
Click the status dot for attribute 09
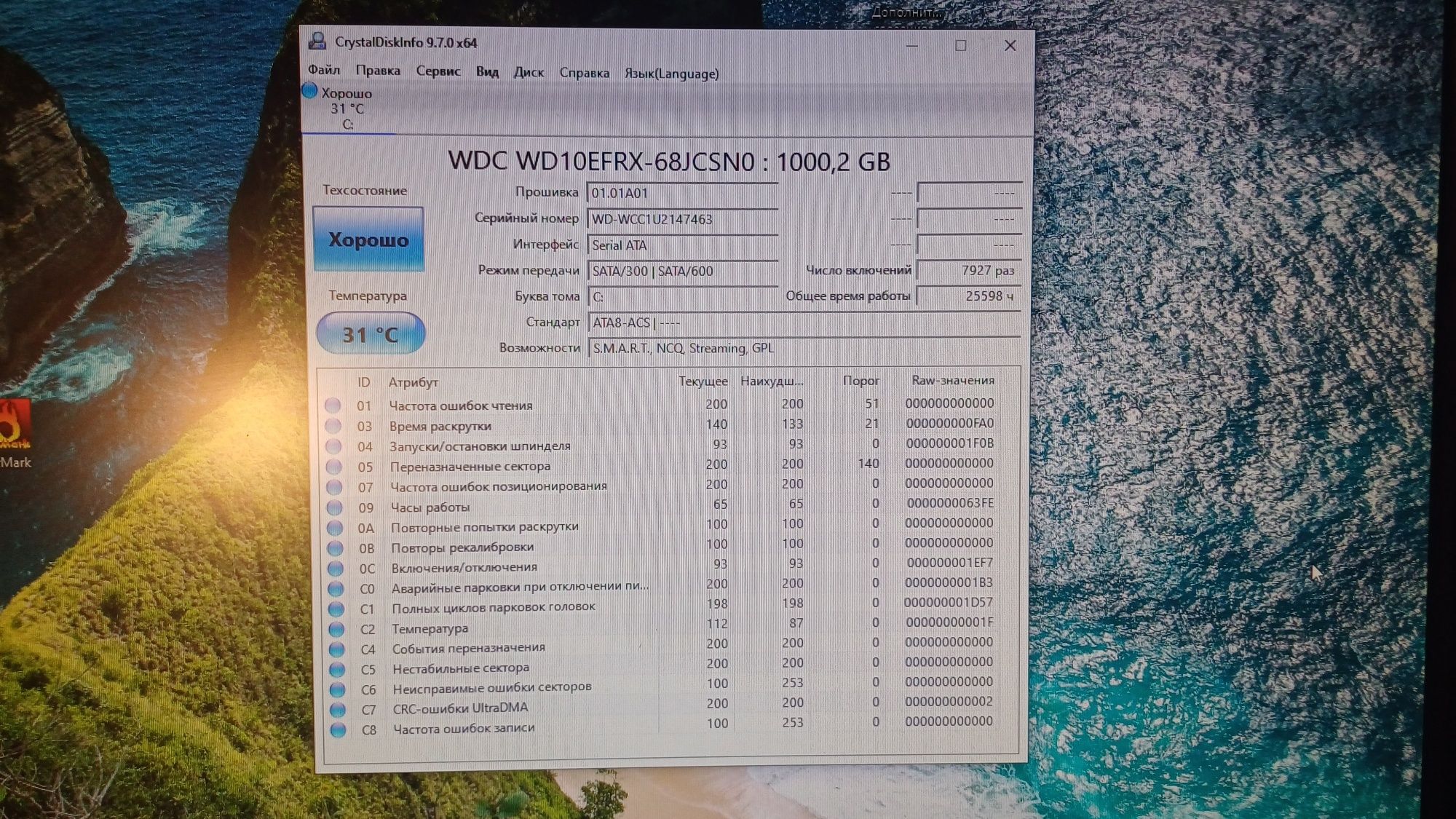tap(335, 507)
